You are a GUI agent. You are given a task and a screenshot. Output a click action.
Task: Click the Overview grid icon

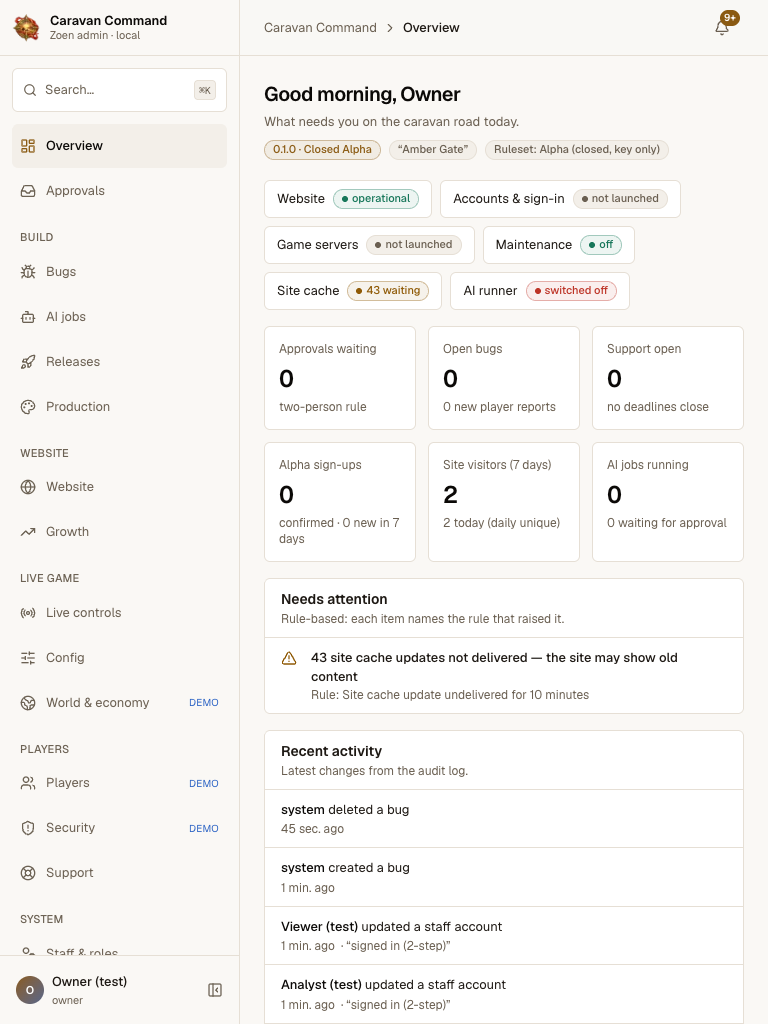point(28,146)
